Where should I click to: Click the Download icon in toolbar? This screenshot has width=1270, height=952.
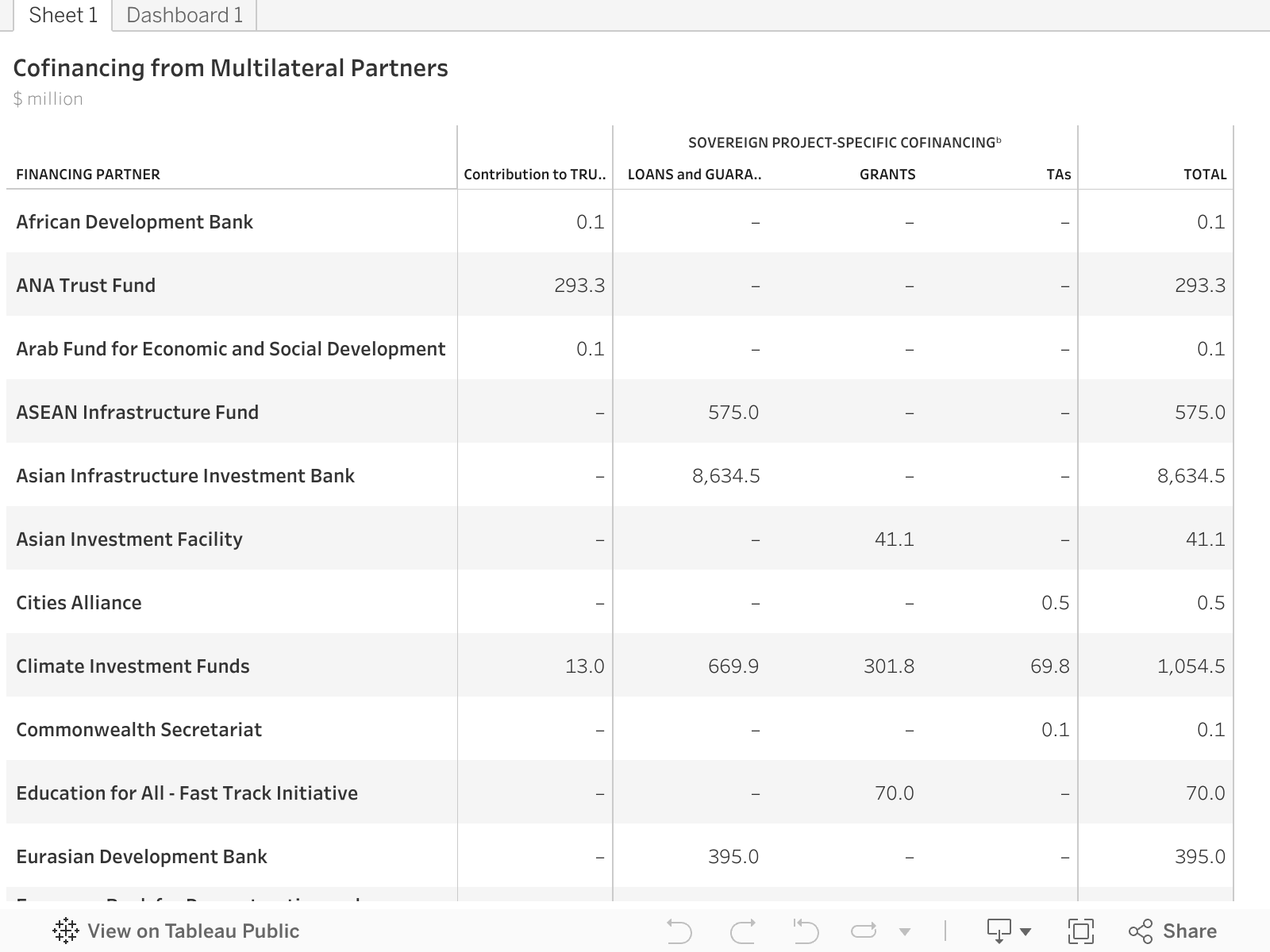coord(999,931)
